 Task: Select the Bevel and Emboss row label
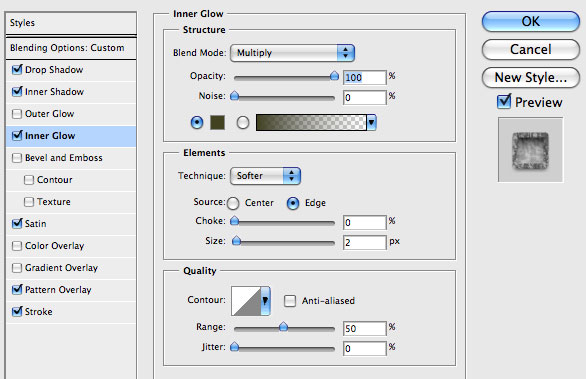click(x=64, y=158)
